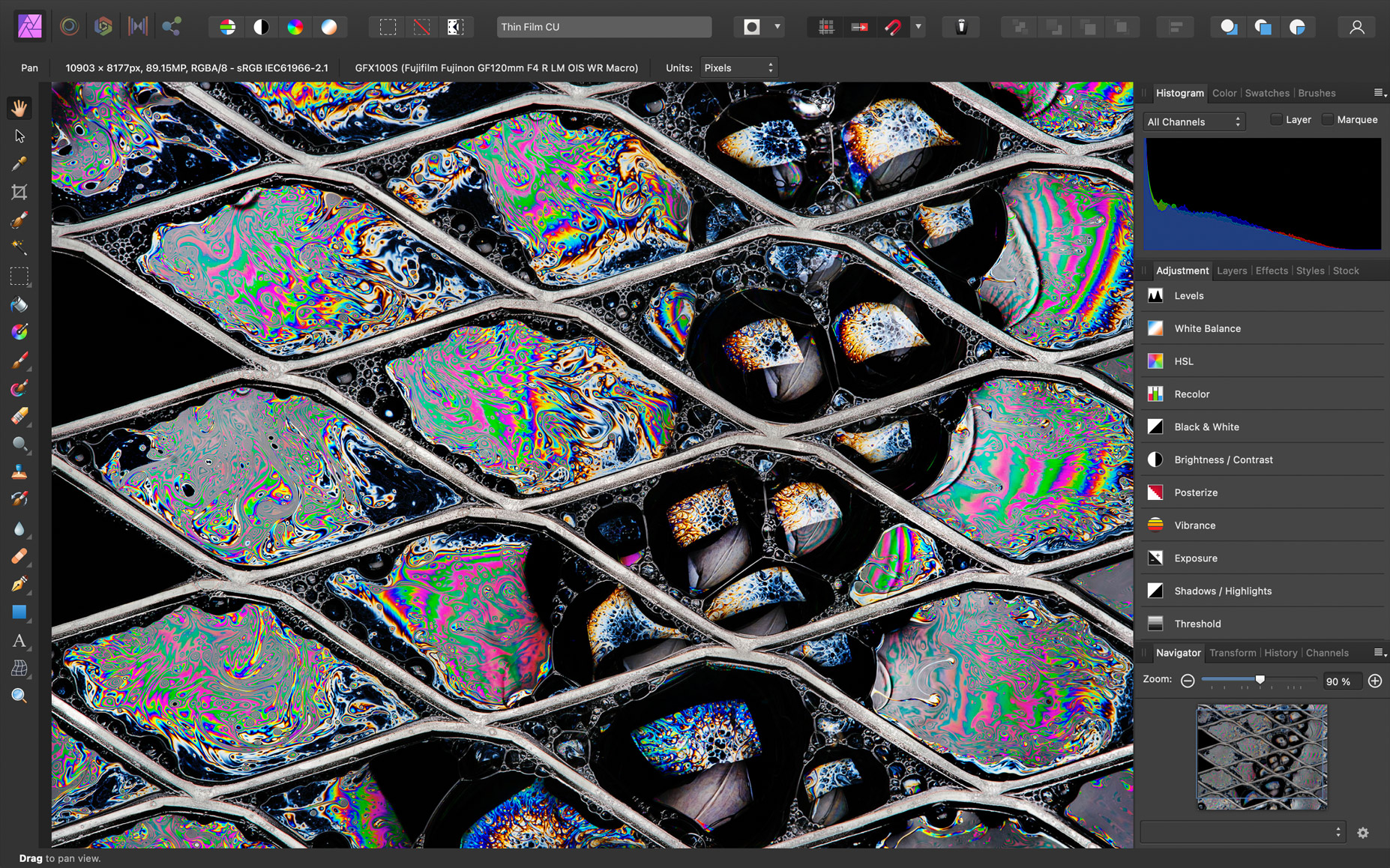Select the Rectangle shape tool
This screenshot has height=868, width=1390.
coord(19,612)
